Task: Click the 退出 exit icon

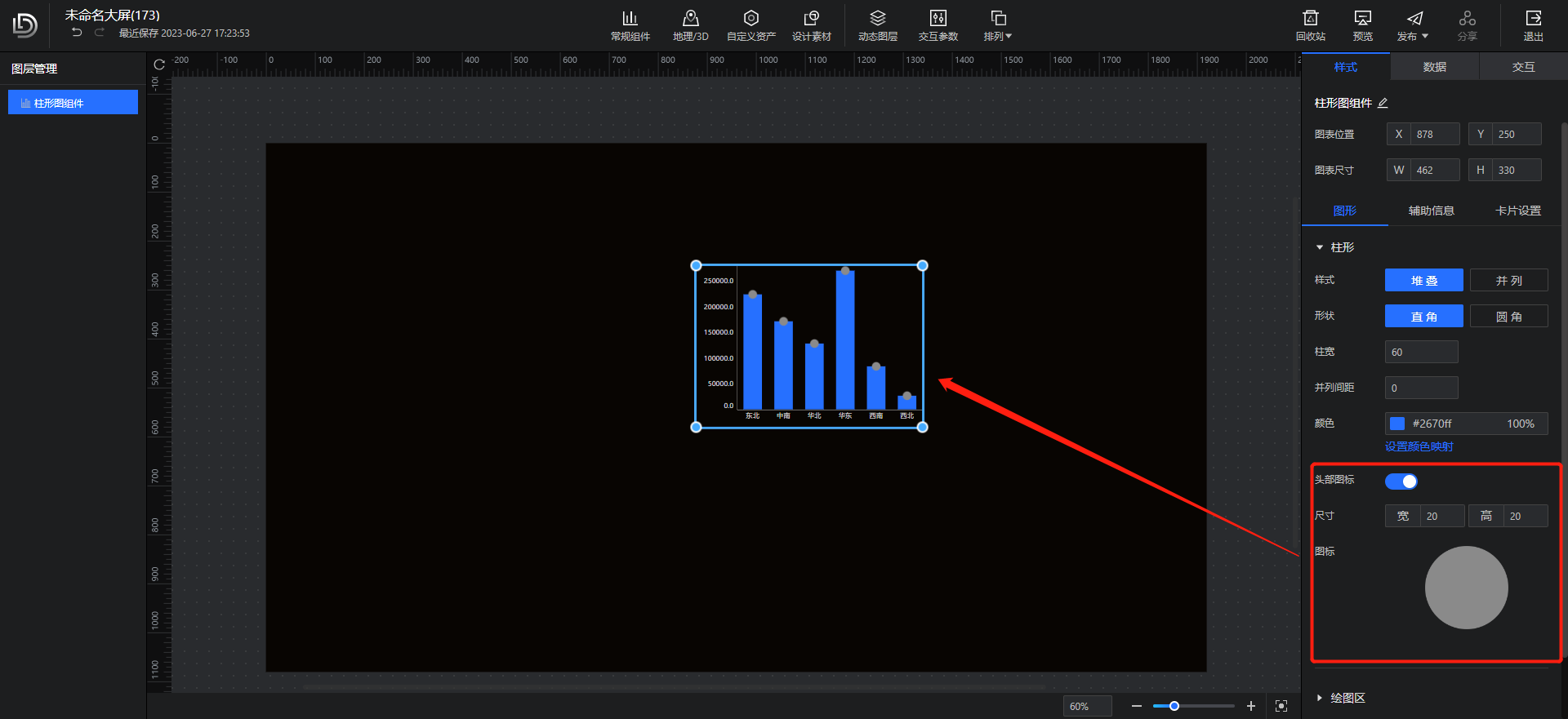Action: pyautogui.click(x=1533, y=19)
